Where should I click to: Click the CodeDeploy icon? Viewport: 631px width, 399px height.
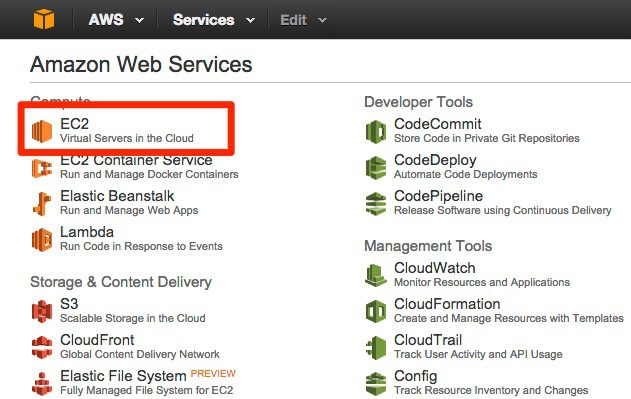point(376,167)
